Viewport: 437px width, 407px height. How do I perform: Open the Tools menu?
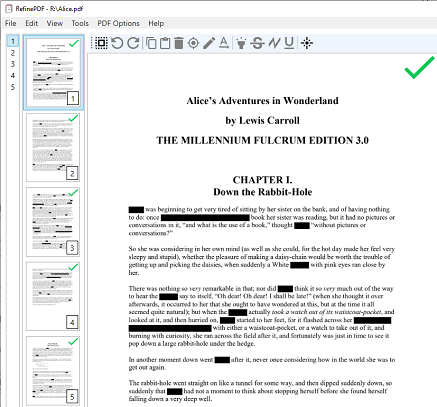coord(80,23)
